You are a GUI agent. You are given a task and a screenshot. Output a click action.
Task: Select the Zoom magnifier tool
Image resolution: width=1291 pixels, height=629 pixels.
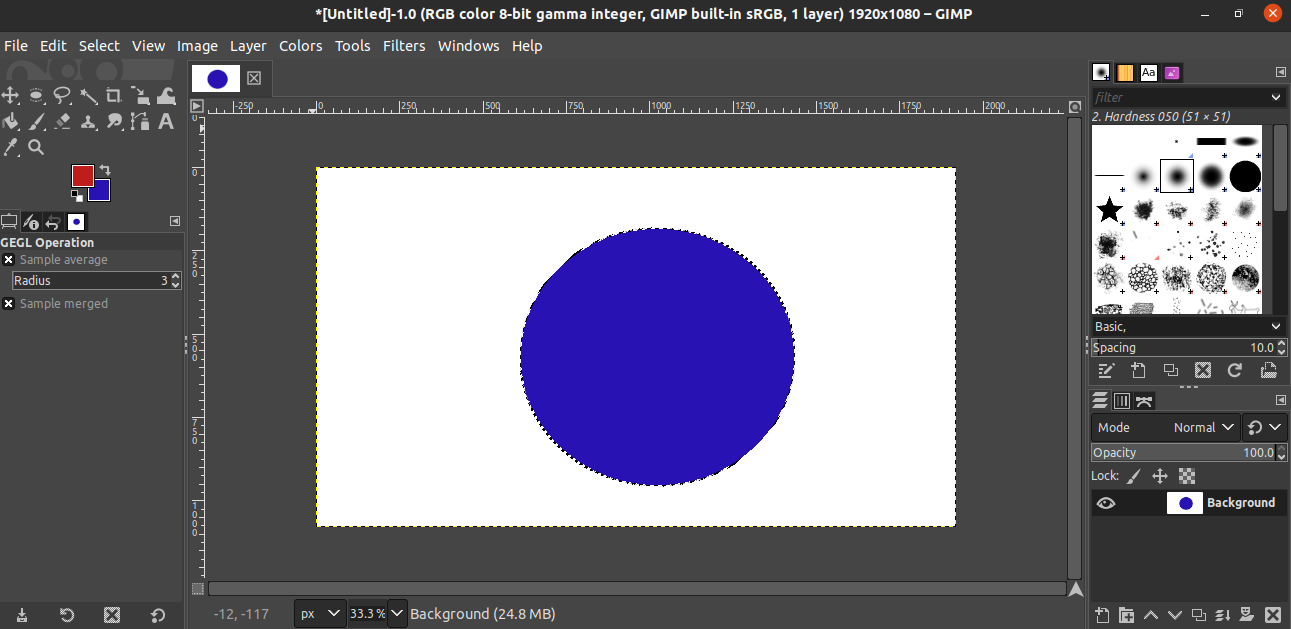tap(36, 148)
